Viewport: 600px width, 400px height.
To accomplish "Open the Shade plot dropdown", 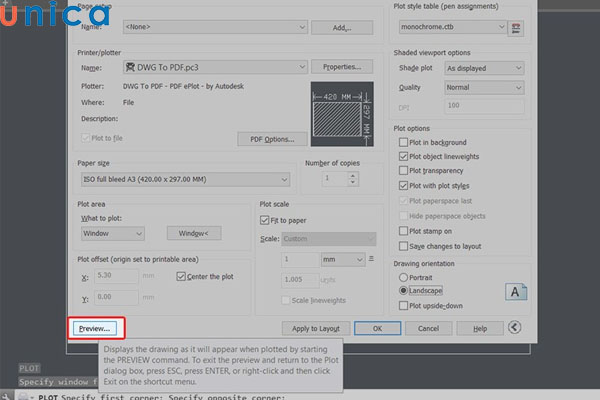I will click(484, 68).
